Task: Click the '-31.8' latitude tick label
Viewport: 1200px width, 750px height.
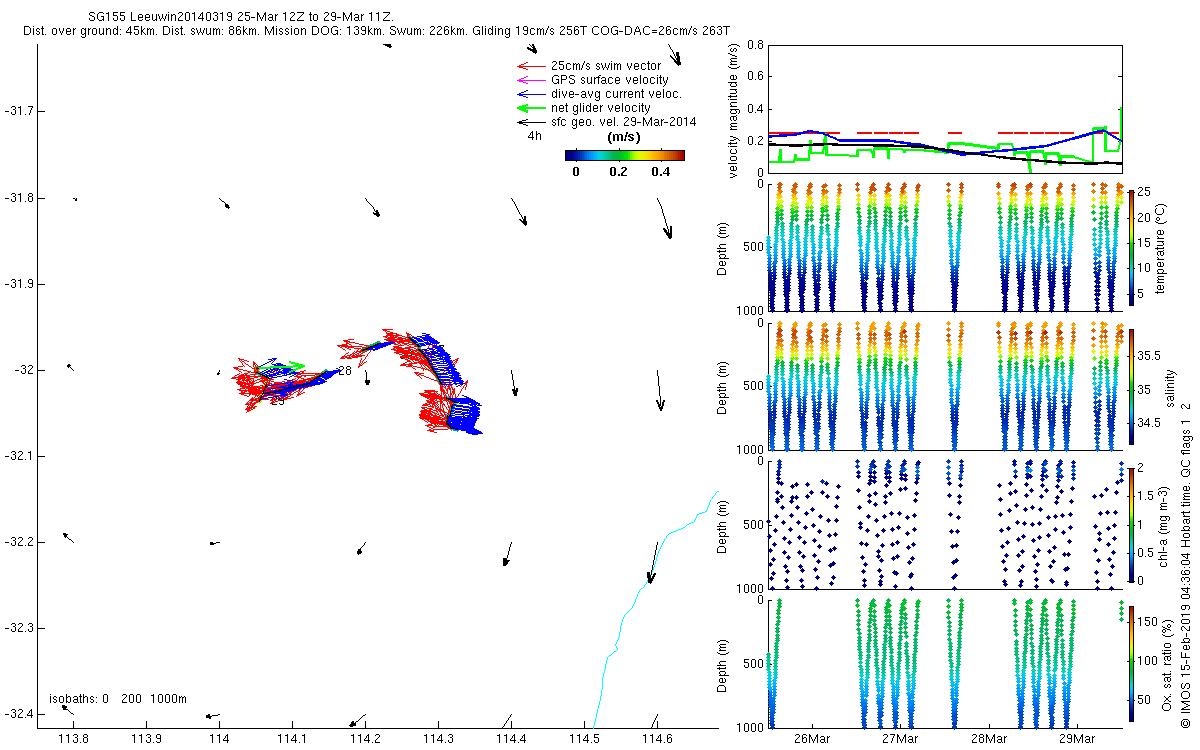Action: 19,198
